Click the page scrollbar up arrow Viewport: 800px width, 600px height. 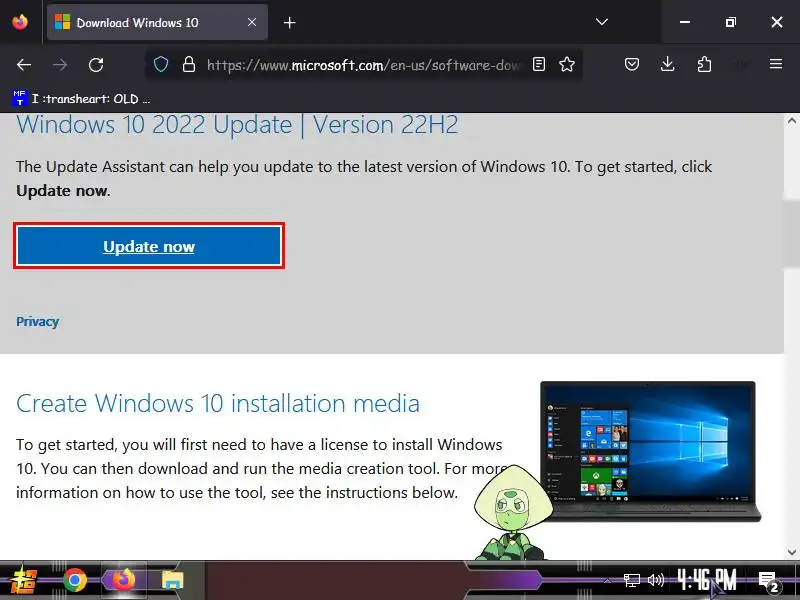791,121
